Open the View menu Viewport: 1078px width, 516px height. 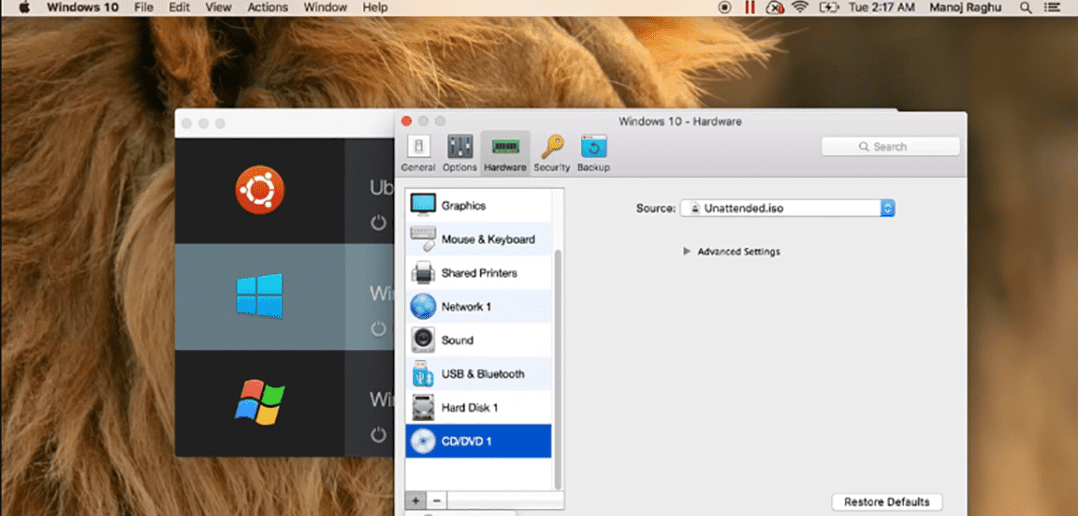[x=218, y=8]
